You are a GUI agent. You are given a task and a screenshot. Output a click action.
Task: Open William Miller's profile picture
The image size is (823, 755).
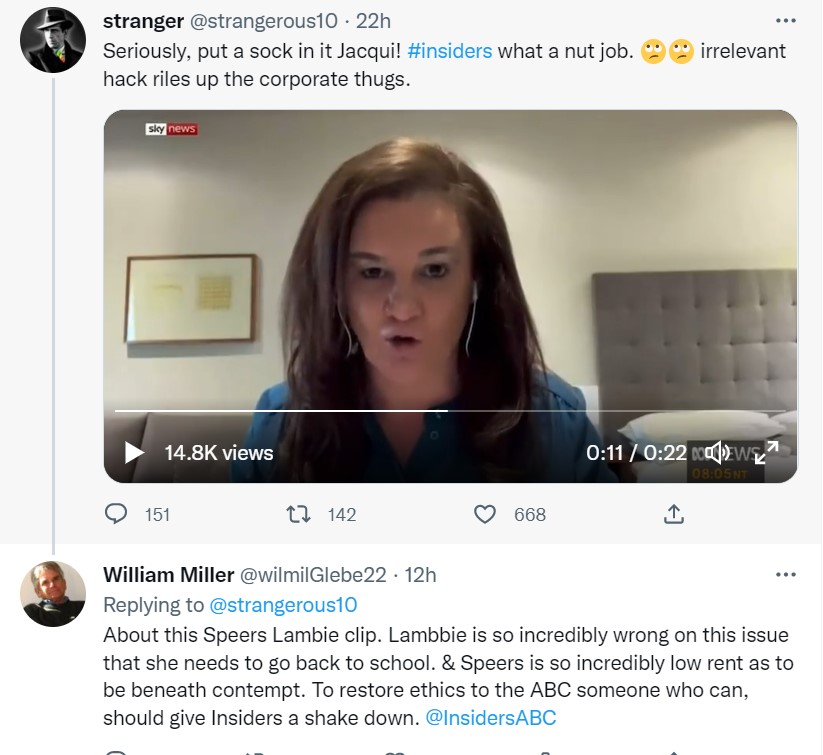(x=53, y=594)
